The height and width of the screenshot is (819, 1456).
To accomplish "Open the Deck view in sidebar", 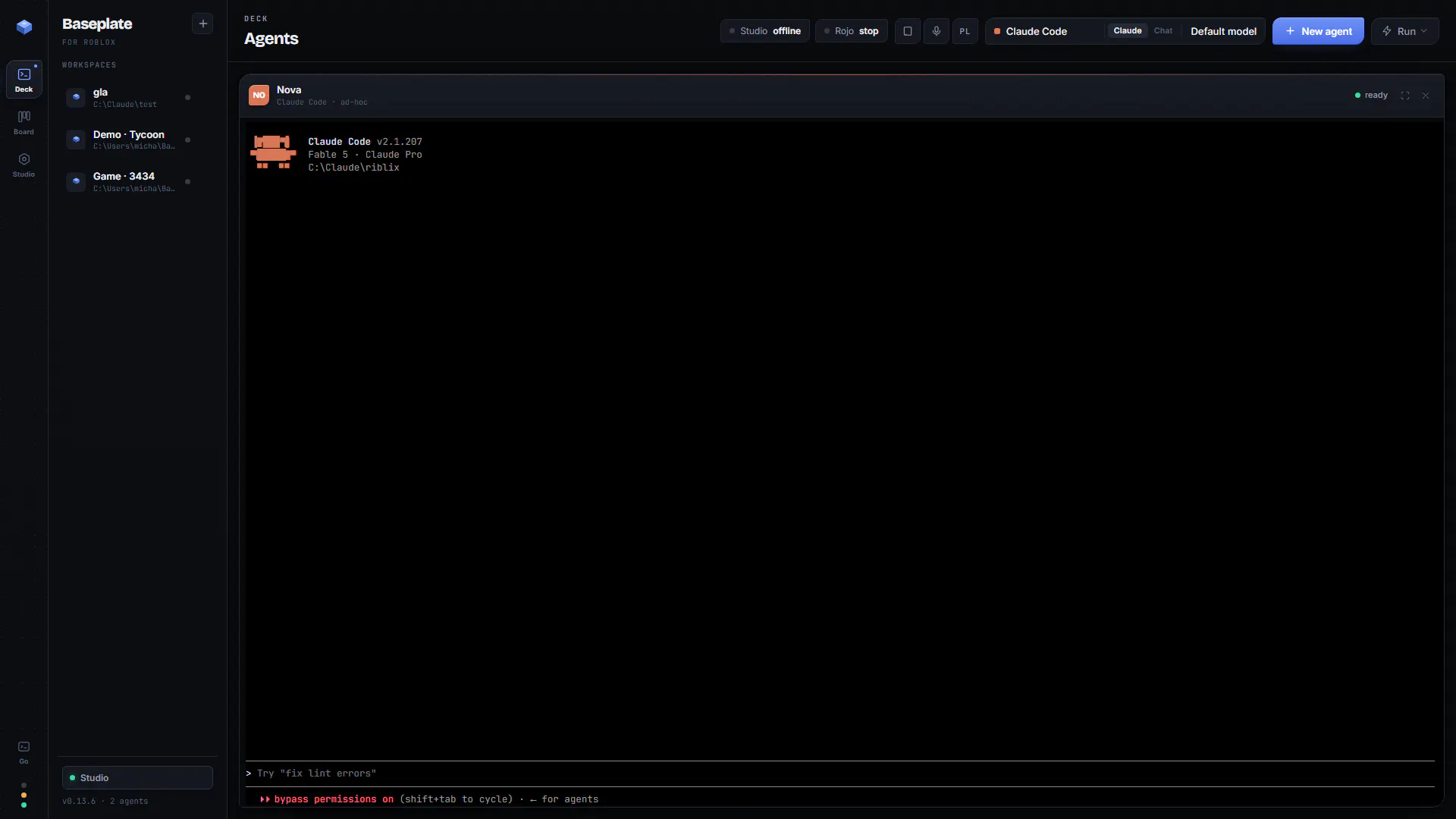I will point(24,79).
